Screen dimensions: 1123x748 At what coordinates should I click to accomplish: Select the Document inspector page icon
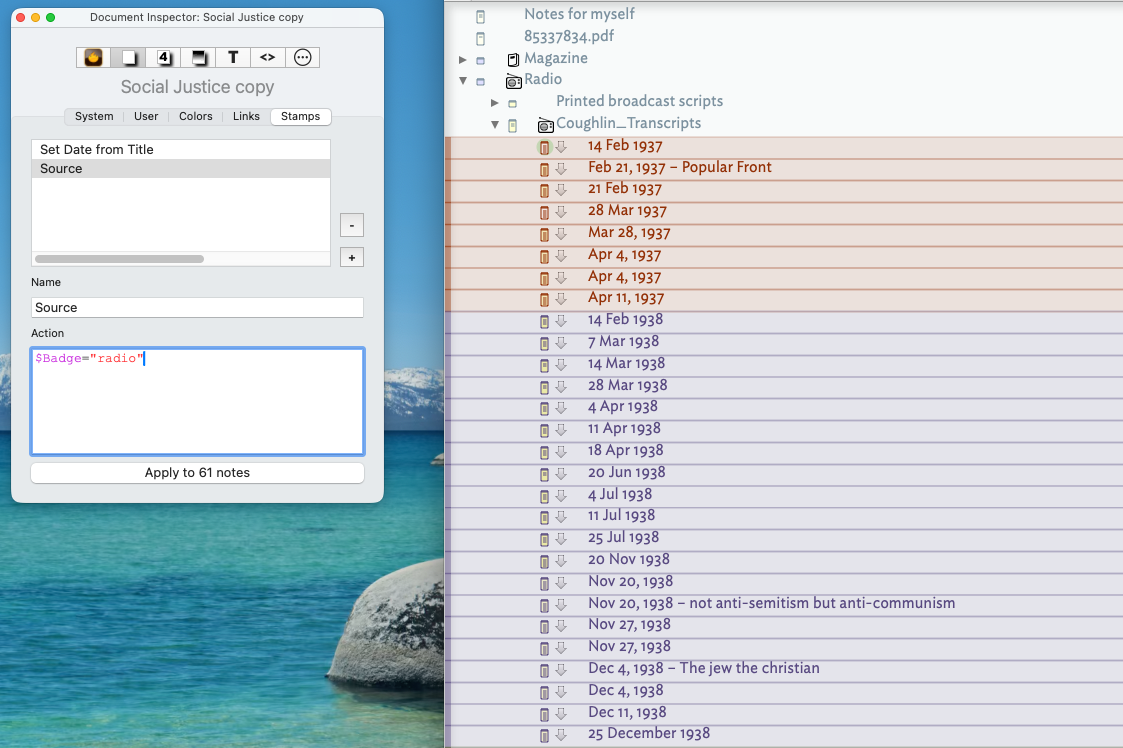point(128,58)
